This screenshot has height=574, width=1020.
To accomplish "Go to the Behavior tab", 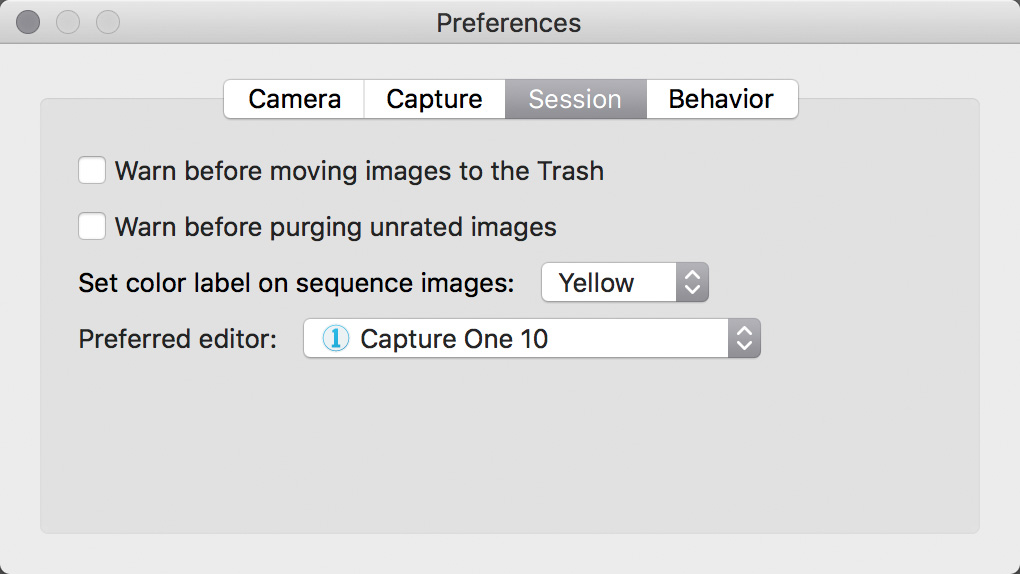I will (722, 99).
